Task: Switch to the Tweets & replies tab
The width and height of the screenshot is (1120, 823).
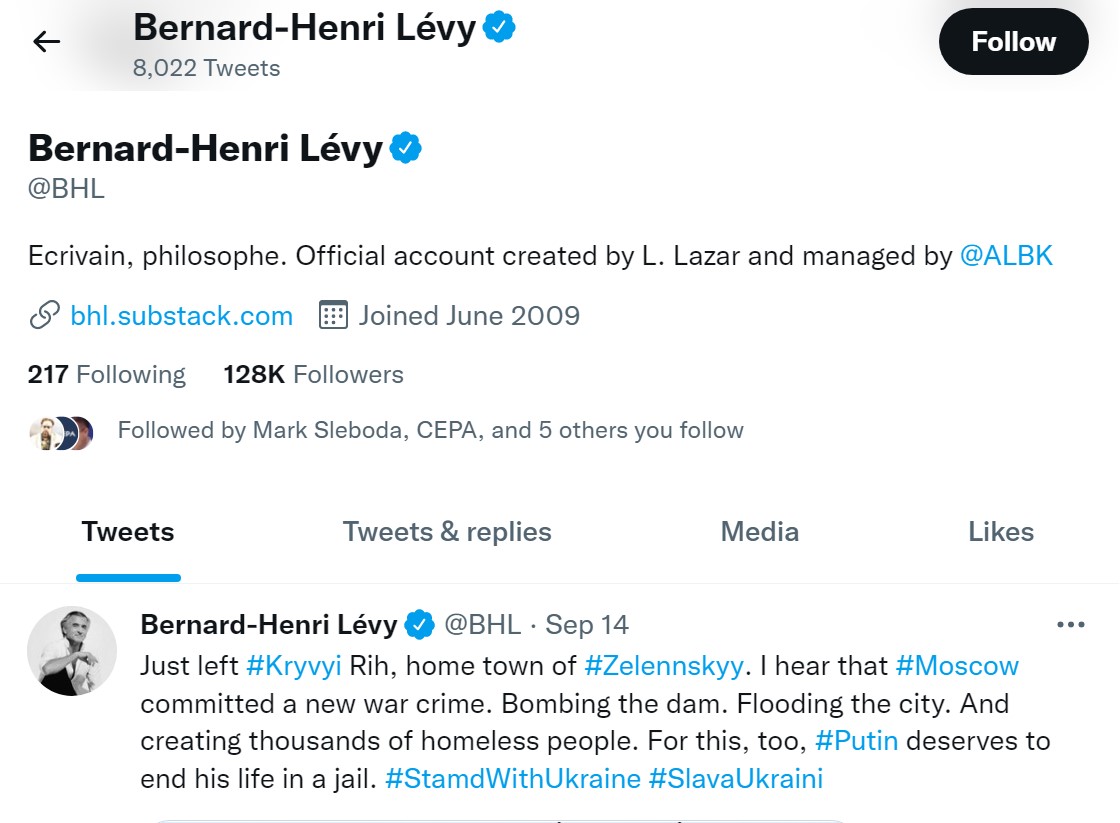Action: 447,532
